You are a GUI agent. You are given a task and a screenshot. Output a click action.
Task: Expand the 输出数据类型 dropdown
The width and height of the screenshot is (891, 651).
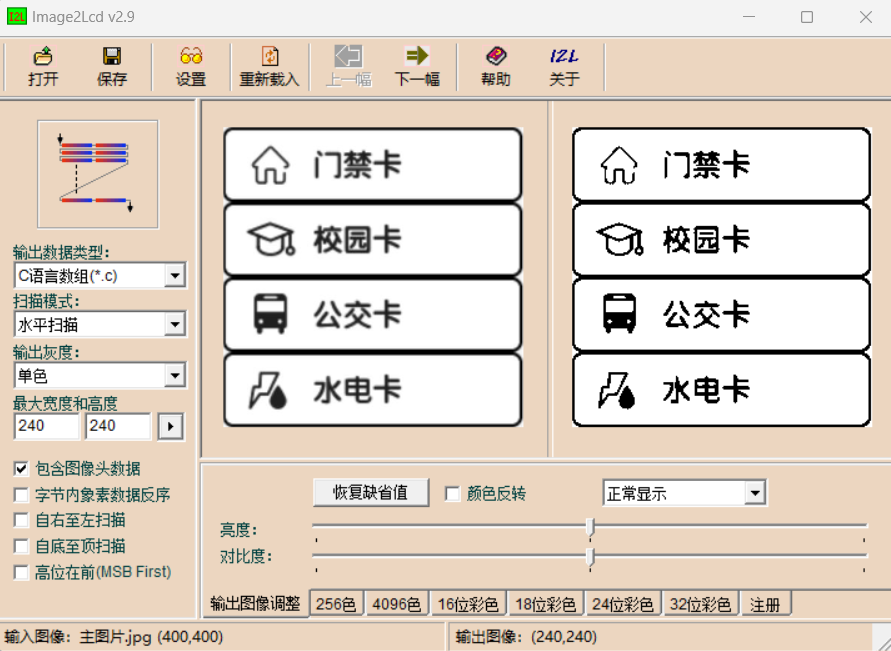click(x=175, y=276)
